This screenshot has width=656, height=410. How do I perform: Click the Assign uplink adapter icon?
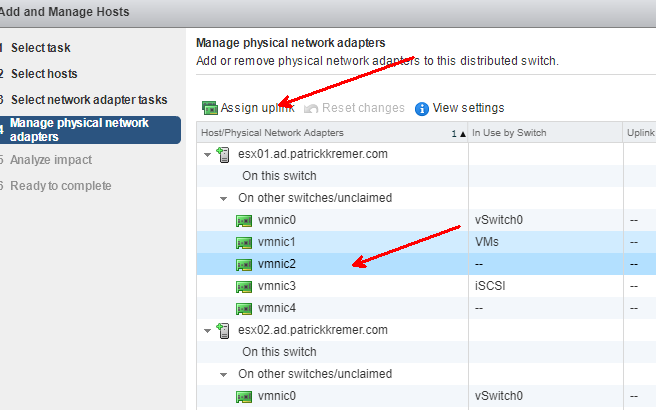click(209, 108)
